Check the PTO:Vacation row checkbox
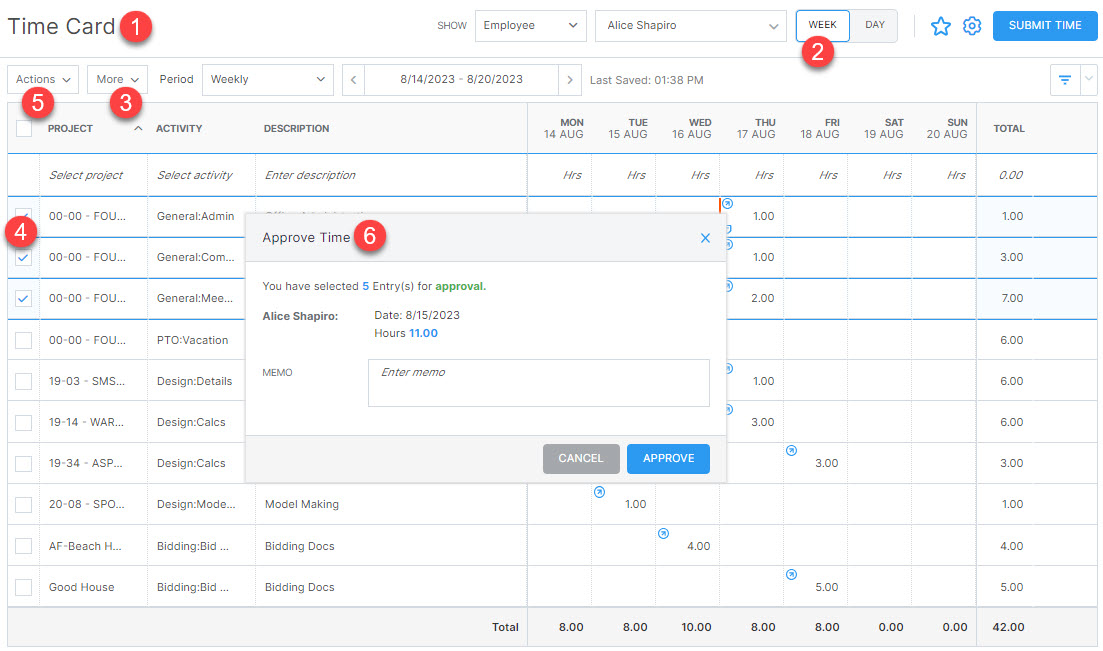Screen dimensions: 1103x651 click(x=22, y=339)
